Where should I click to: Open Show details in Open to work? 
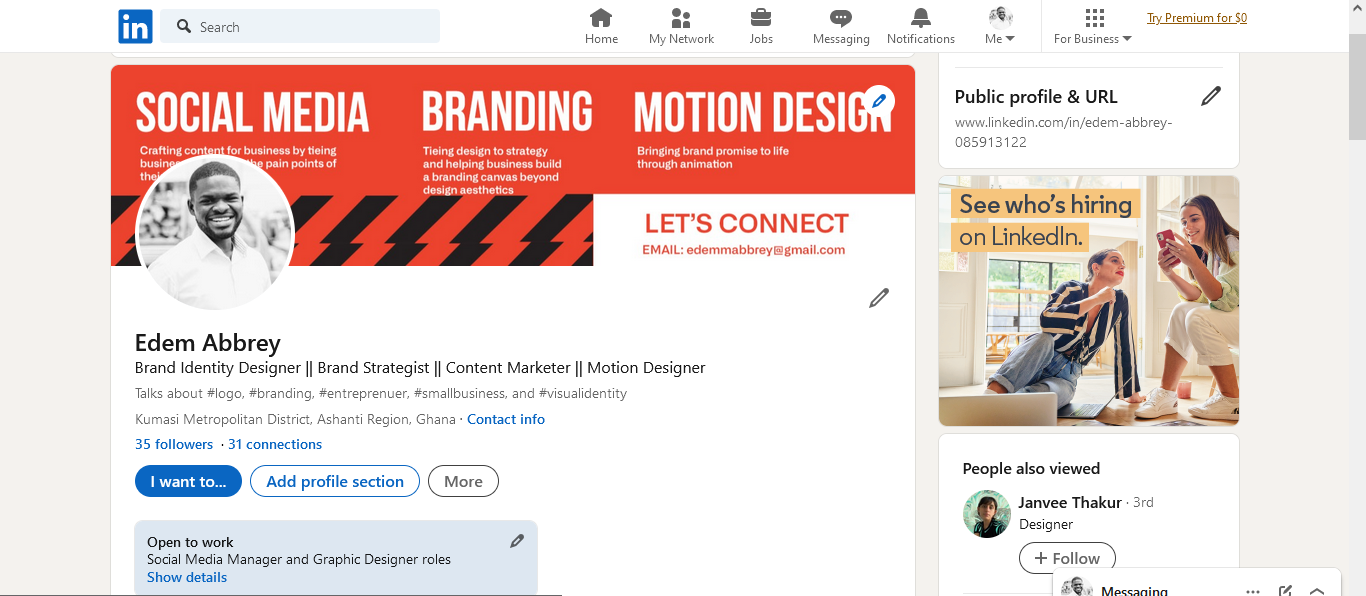(x=187, y=577)
